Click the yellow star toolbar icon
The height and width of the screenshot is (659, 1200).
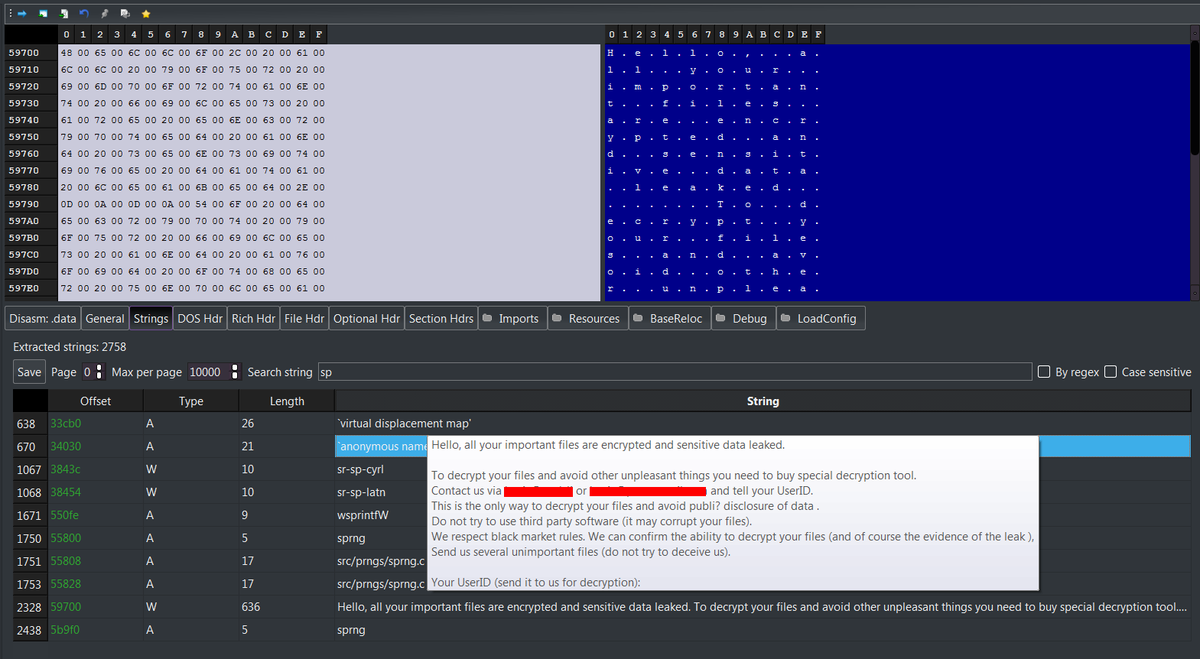[145, 13]
